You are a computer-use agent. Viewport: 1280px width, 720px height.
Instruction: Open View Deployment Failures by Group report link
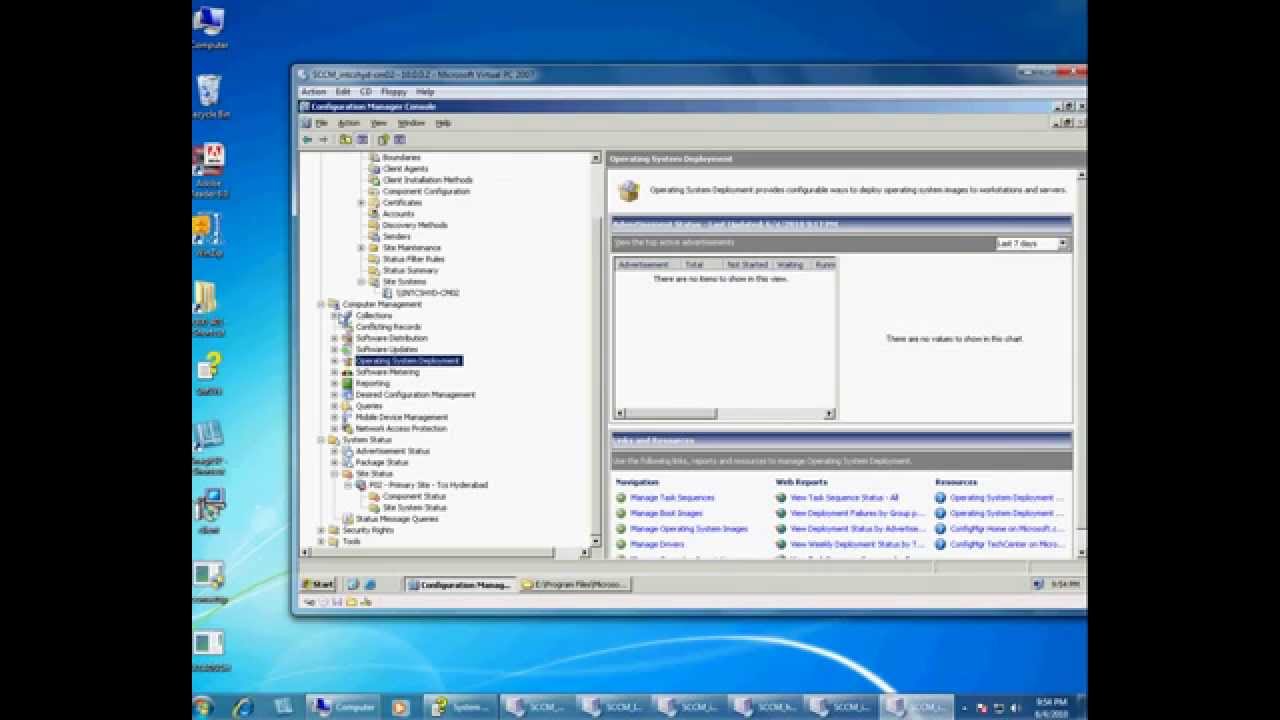858,513
